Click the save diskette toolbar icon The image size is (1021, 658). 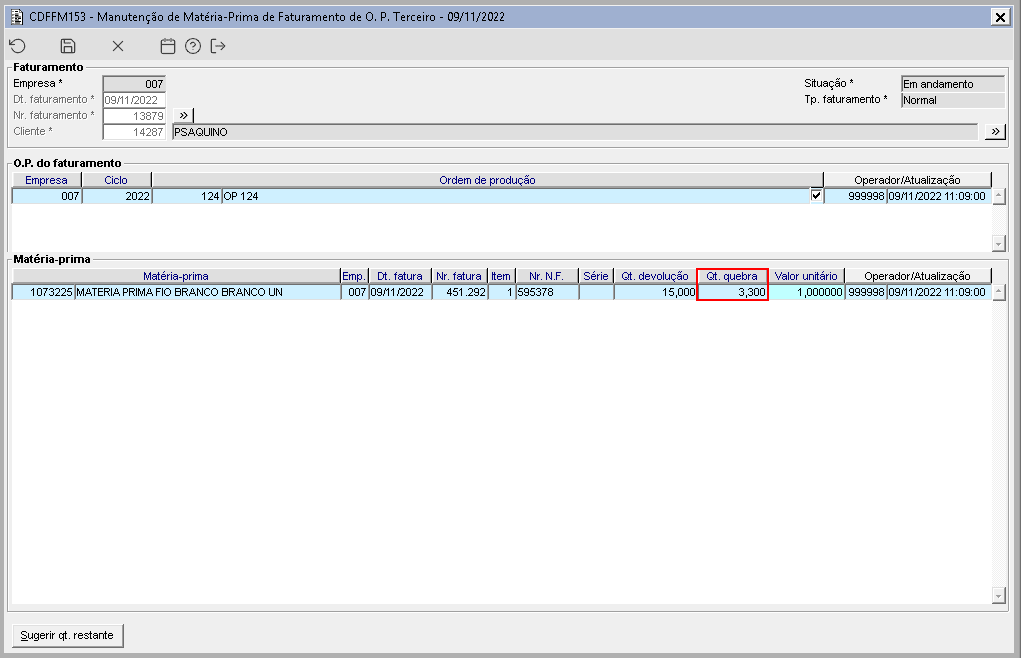68,46
